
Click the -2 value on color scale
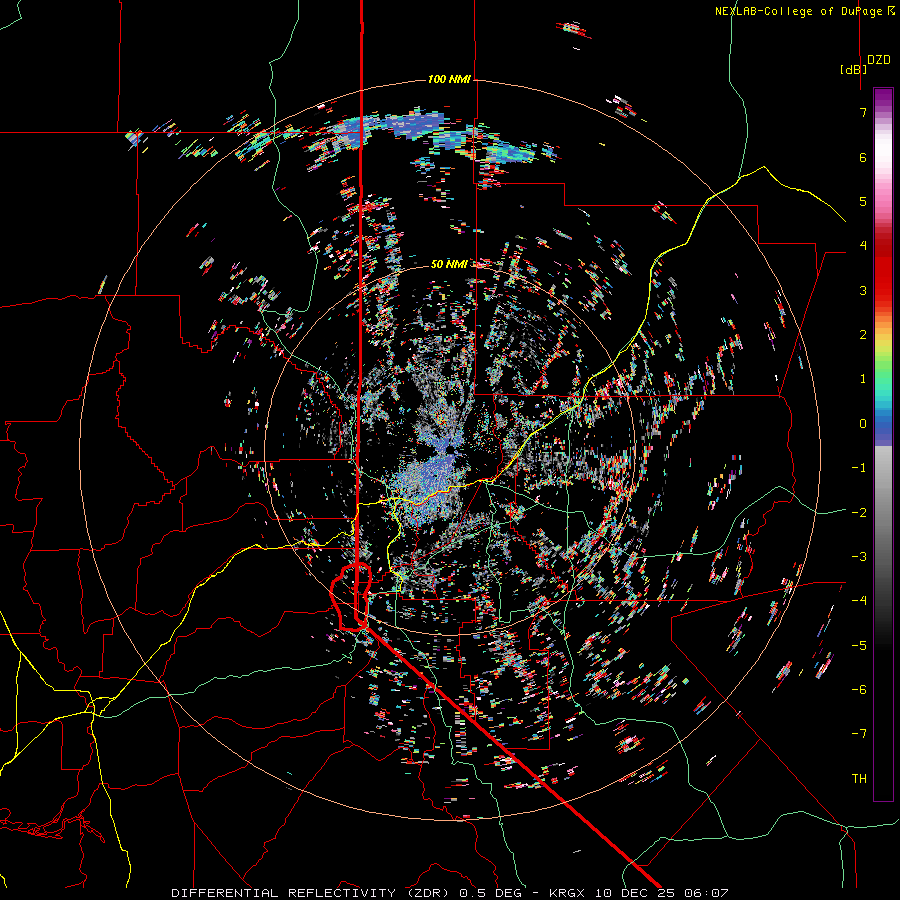(859, 513)
